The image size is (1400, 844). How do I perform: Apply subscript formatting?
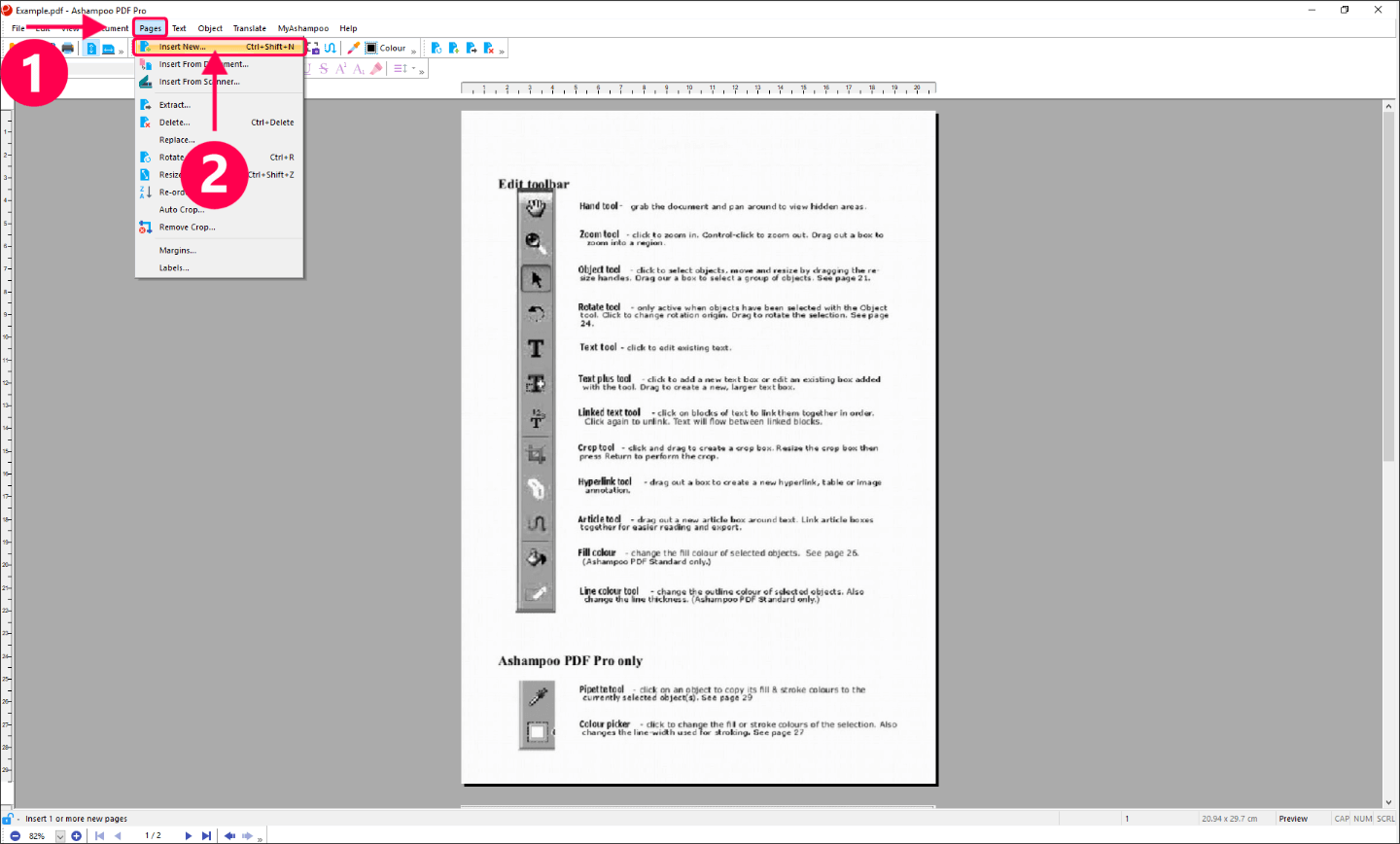359,69
